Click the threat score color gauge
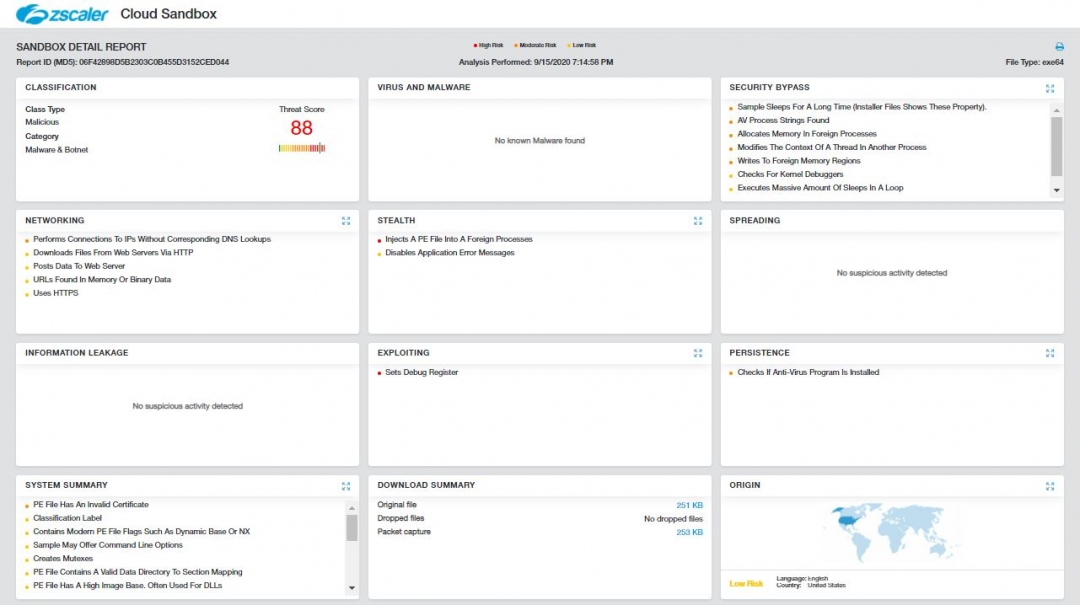Screen dimensions: 1080x605 301,148
